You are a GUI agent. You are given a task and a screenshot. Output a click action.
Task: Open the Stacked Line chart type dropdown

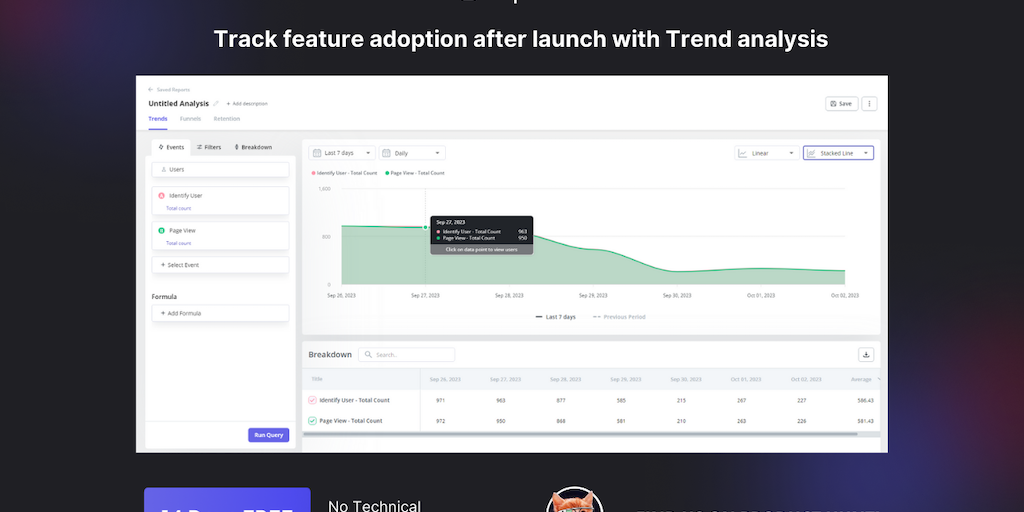click(x=838, y=153)
